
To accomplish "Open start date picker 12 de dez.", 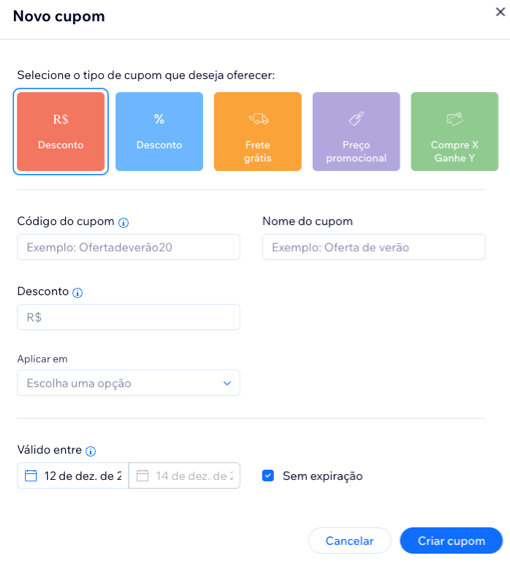I will click(x=73, y=476).
